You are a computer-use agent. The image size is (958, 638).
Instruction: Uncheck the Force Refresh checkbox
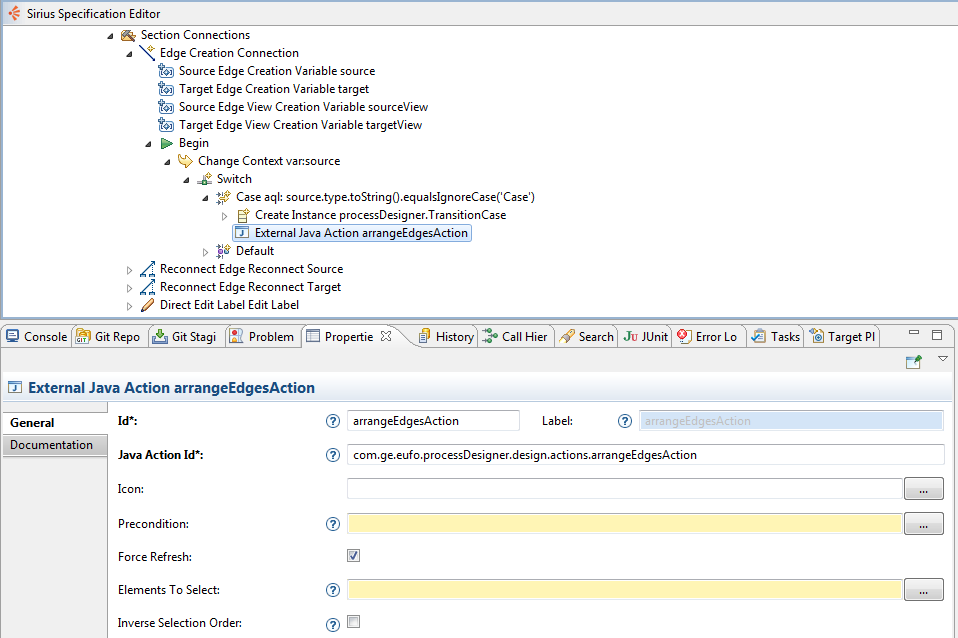pyautogui.click(x=353, y=556)
